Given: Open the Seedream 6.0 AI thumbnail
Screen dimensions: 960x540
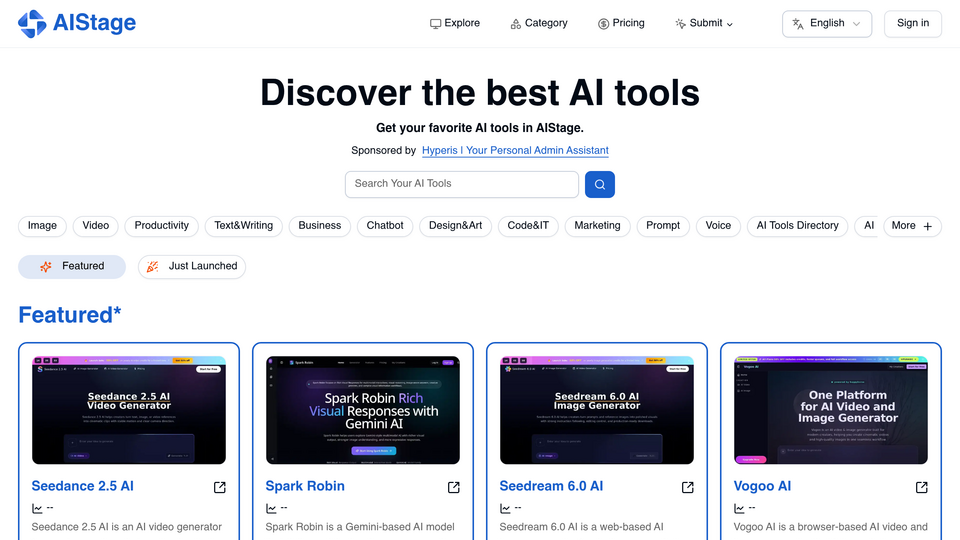Looking at the screenshot, I should (597, 410).
